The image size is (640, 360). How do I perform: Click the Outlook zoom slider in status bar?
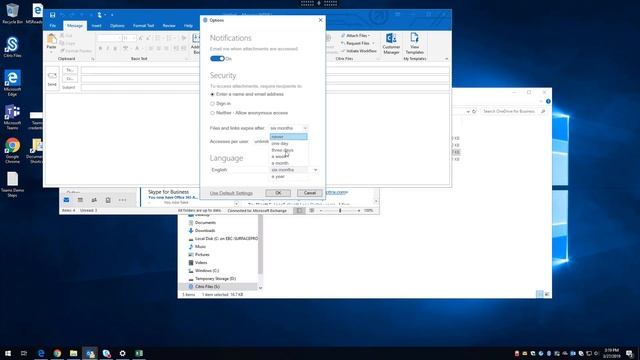(340, 211)
